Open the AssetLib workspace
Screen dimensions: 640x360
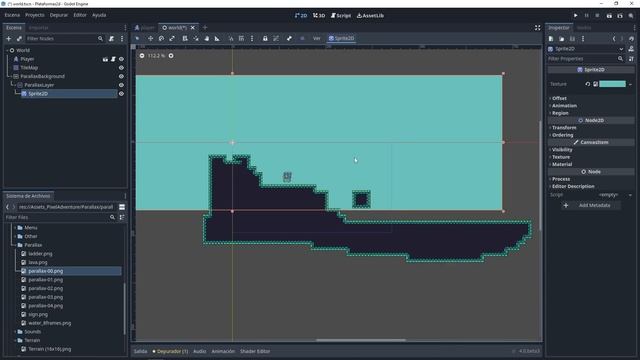tap(370, 16)
